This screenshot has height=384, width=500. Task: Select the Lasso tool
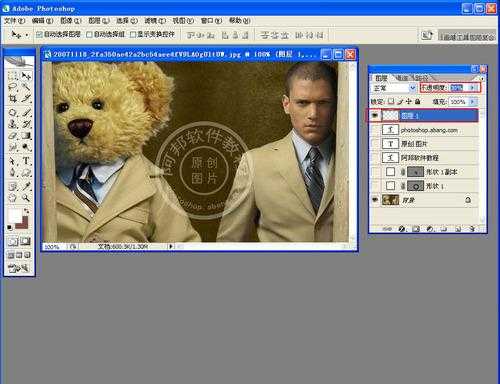click(x=13, y=87)
